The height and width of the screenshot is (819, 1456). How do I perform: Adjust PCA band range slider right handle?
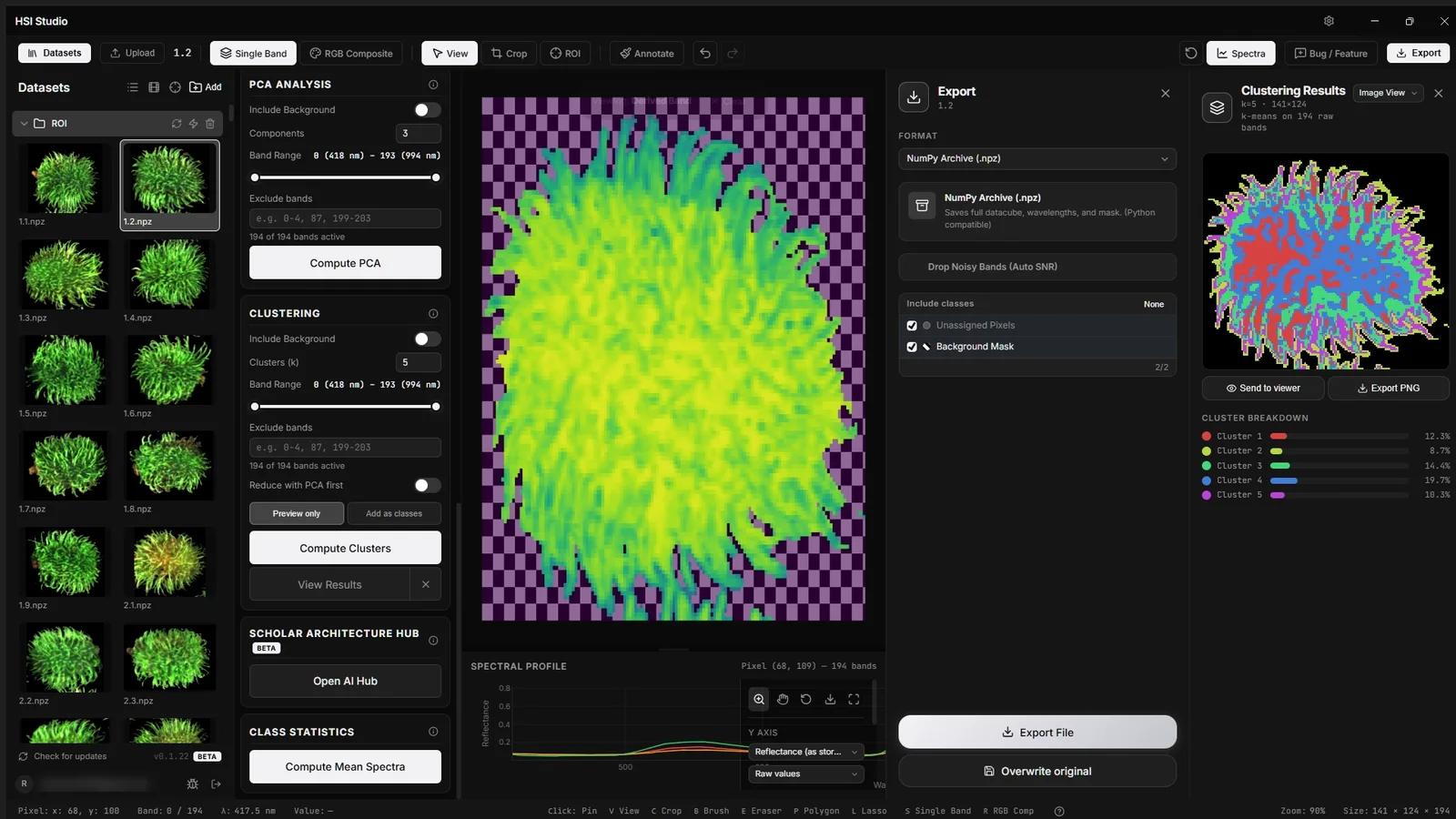click(436, 178)
